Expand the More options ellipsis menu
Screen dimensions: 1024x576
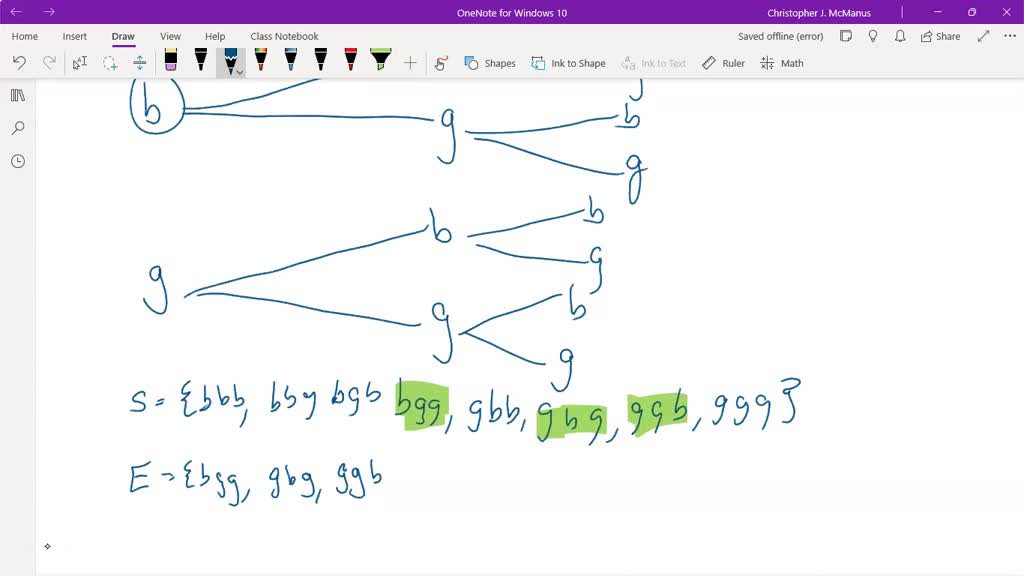[x=1009, y=35]
